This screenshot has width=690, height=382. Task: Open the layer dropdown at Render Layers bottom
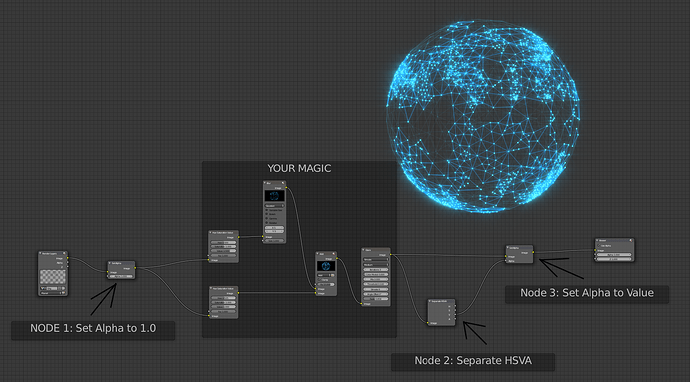click(x=52, y=293)
